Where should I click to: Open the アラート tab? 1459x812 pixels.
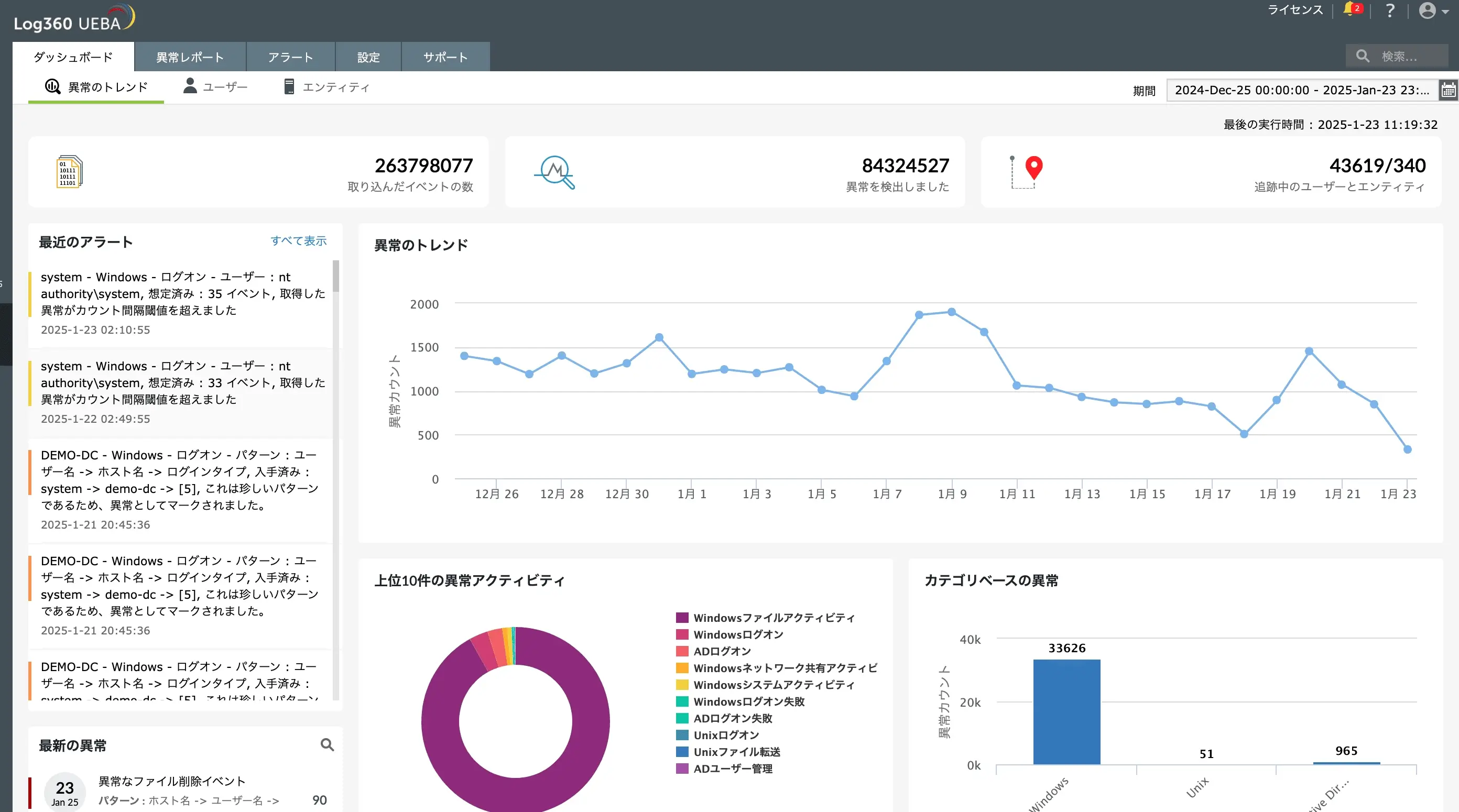[290, 57]
